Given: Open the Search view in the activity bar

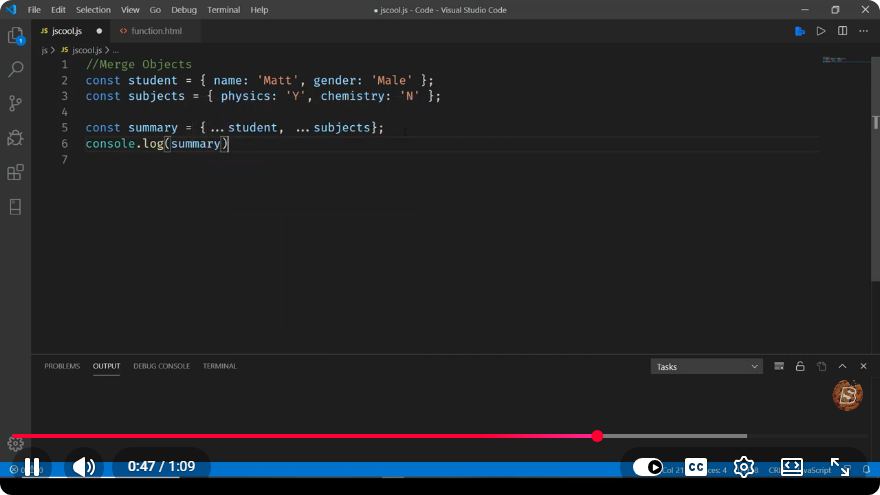Looking at the screenshot, I should point(16,69).
